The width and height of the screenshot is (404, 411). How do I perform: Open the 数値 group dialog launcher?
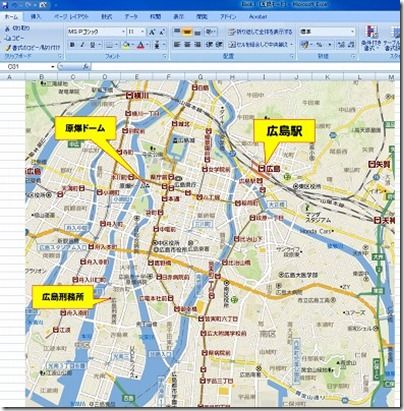pyautogui.click(x=353, y=56)
